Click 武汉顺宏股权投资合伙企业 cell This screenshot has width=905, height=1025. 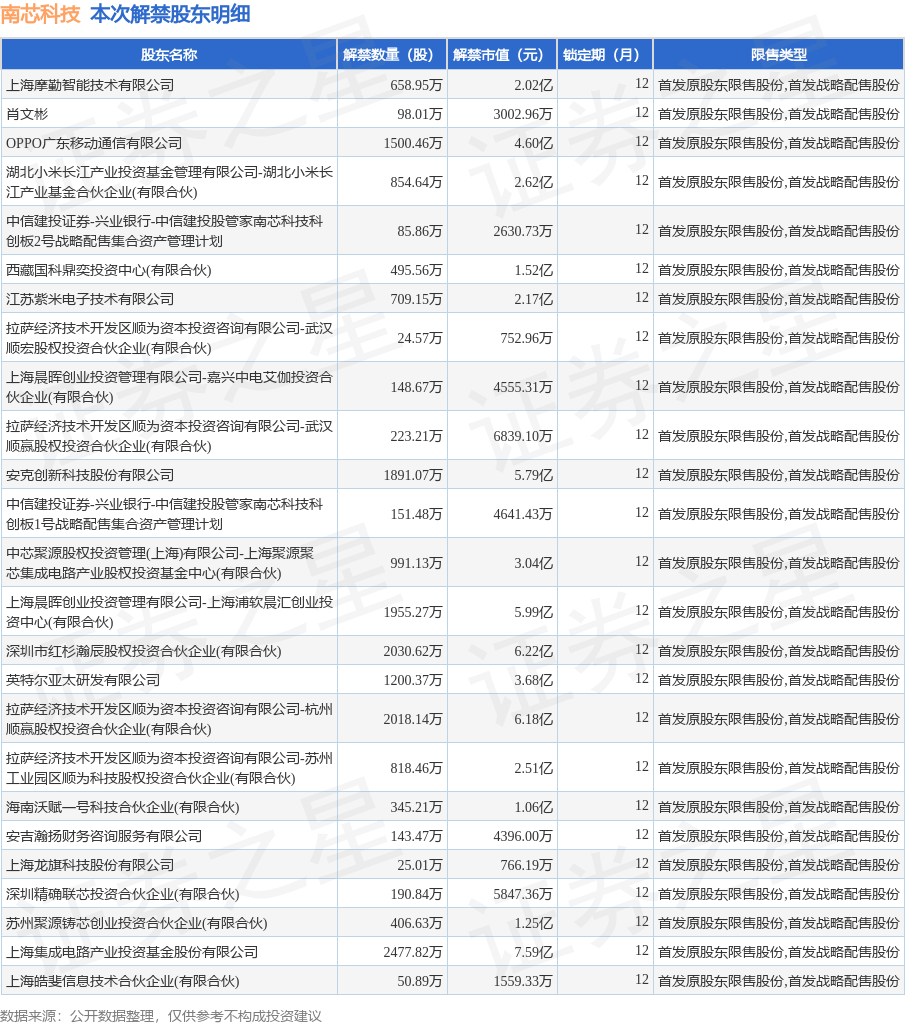point(169,338)
